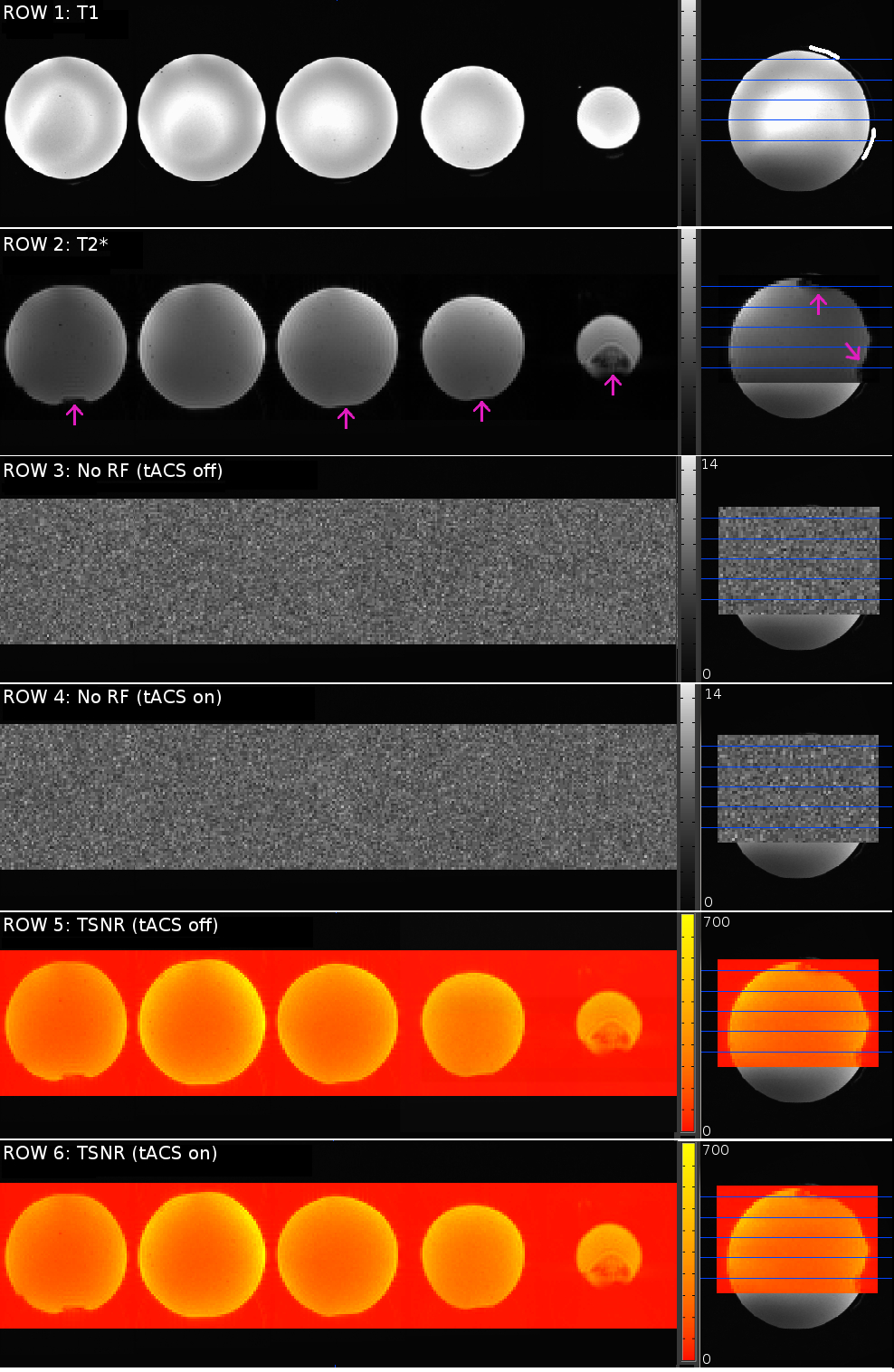
Task: Select the "ROW 4: No RF (tACS on)" label
Action: pyautogui.click(x=112, y=697)
